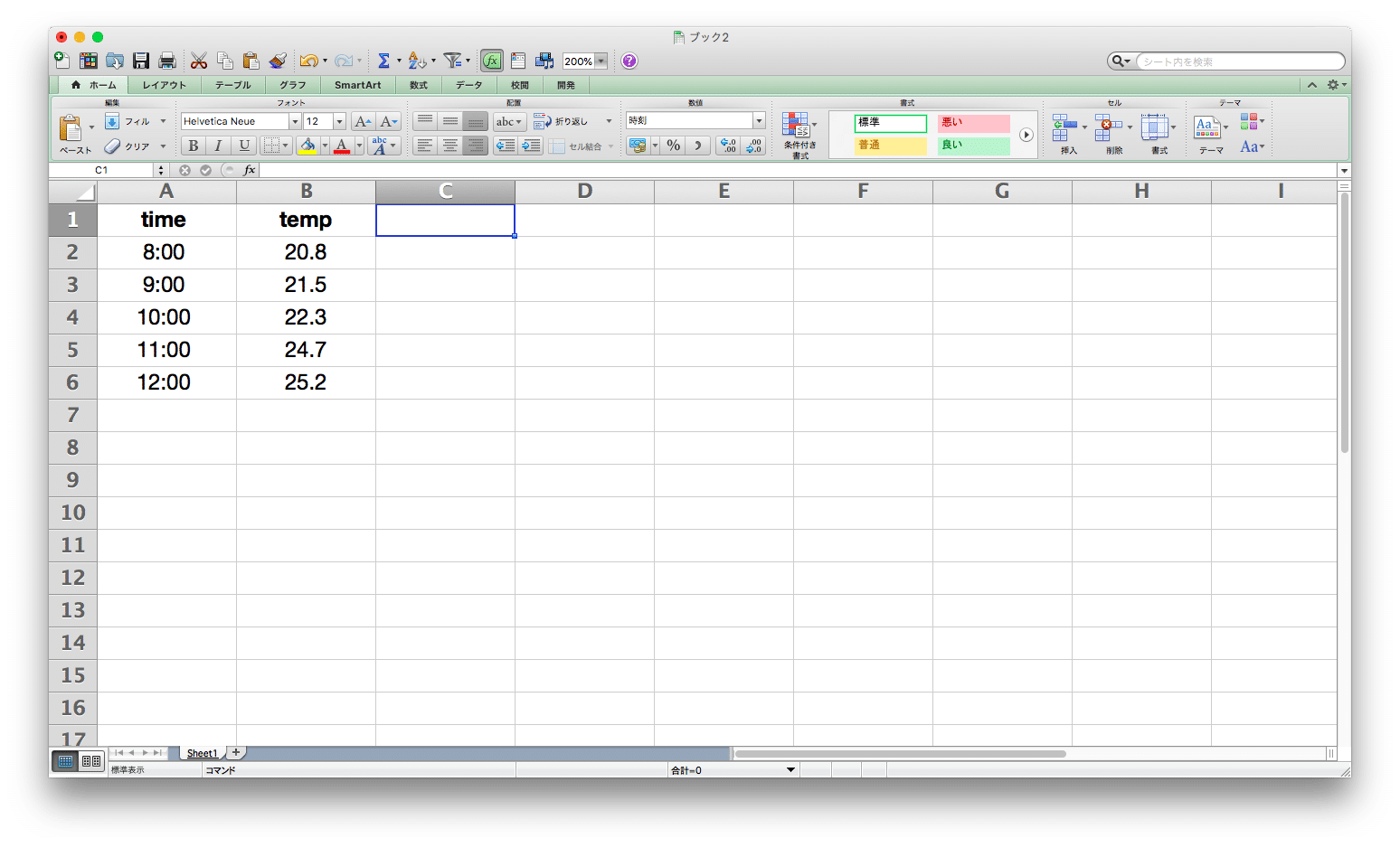Click the AutoSum sigma icon

[383, 61]
